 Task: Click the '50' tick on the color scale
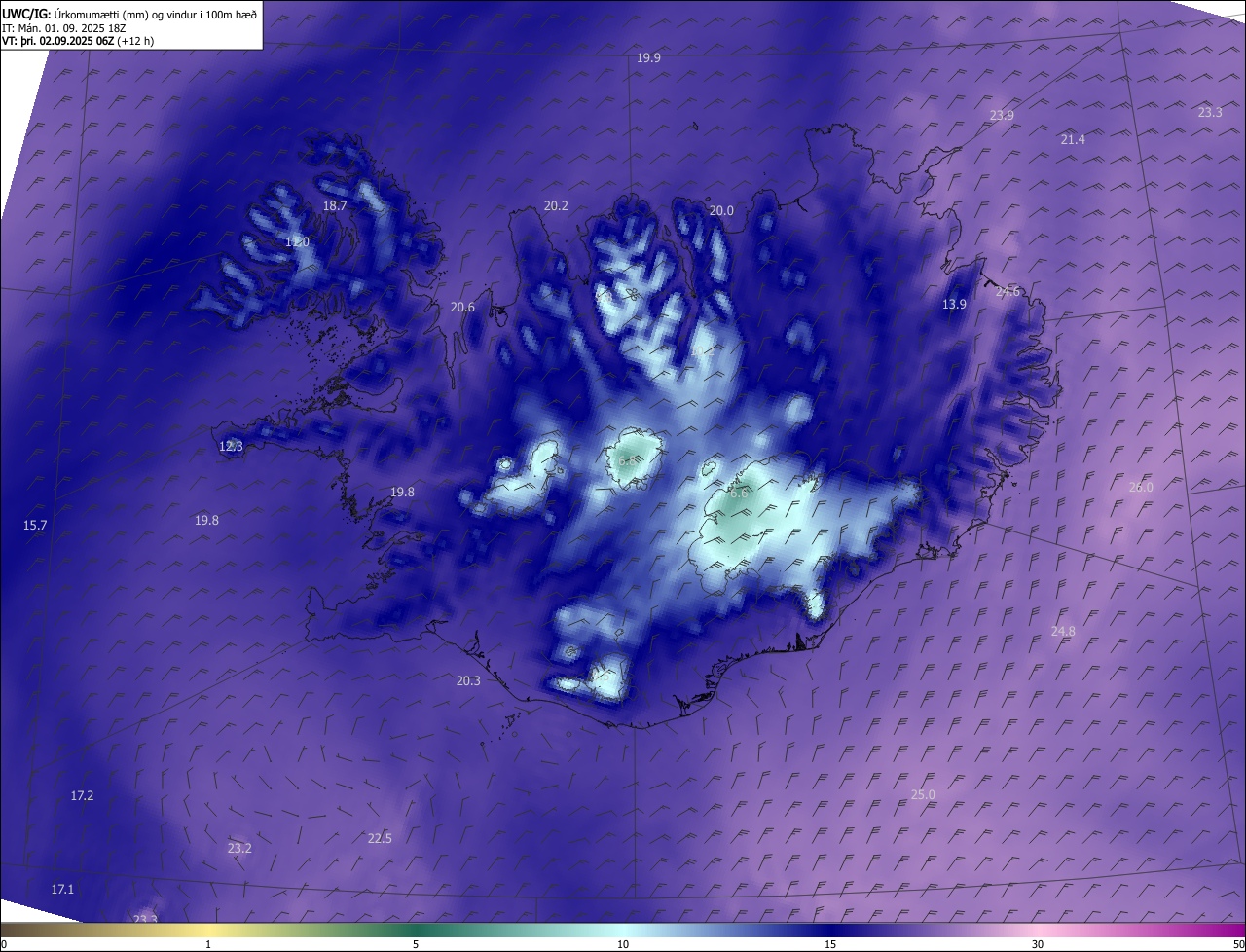1239,945
